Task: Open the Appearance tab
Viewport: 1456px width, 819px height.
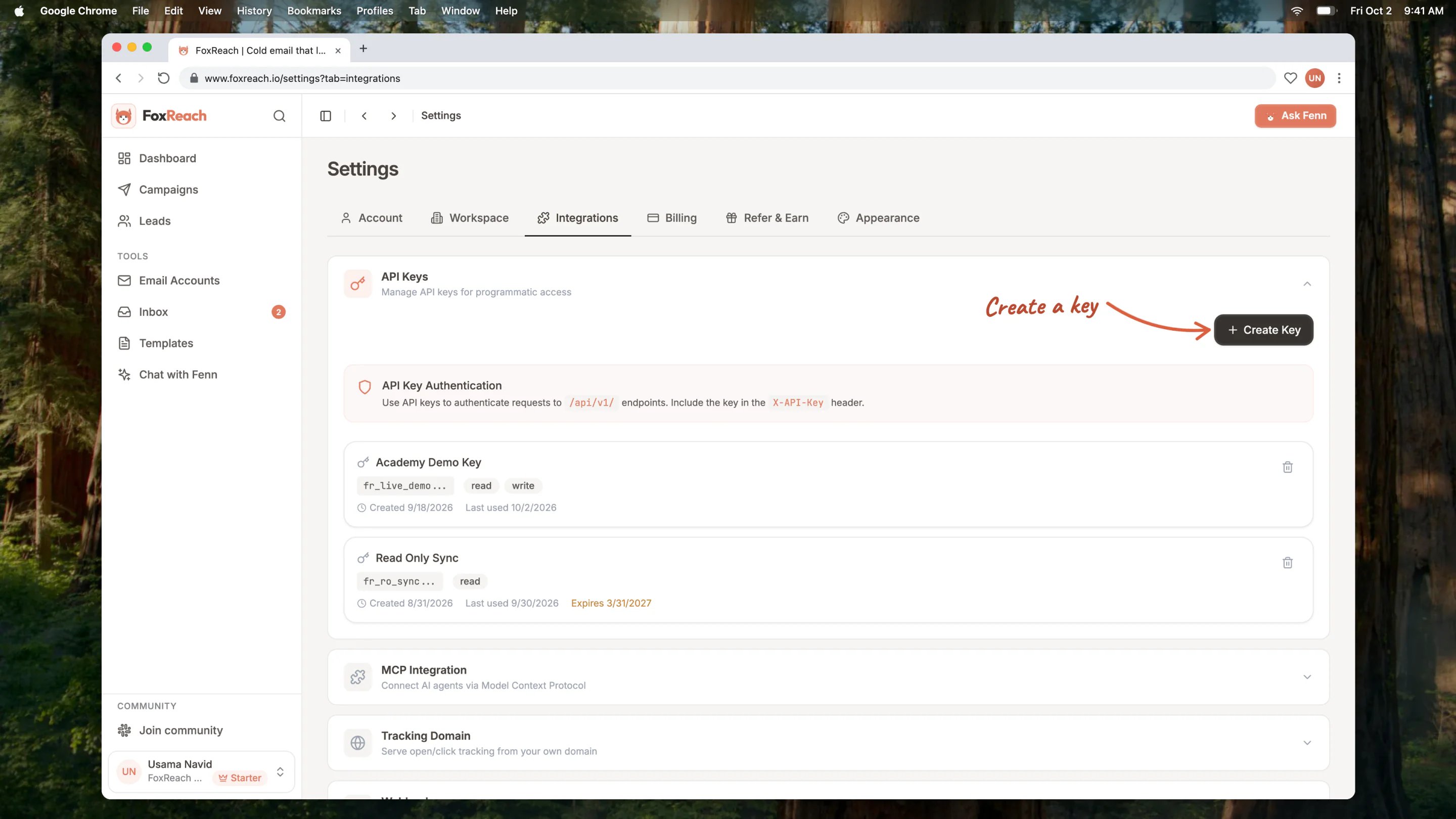Action: click(x=878, y=218)
